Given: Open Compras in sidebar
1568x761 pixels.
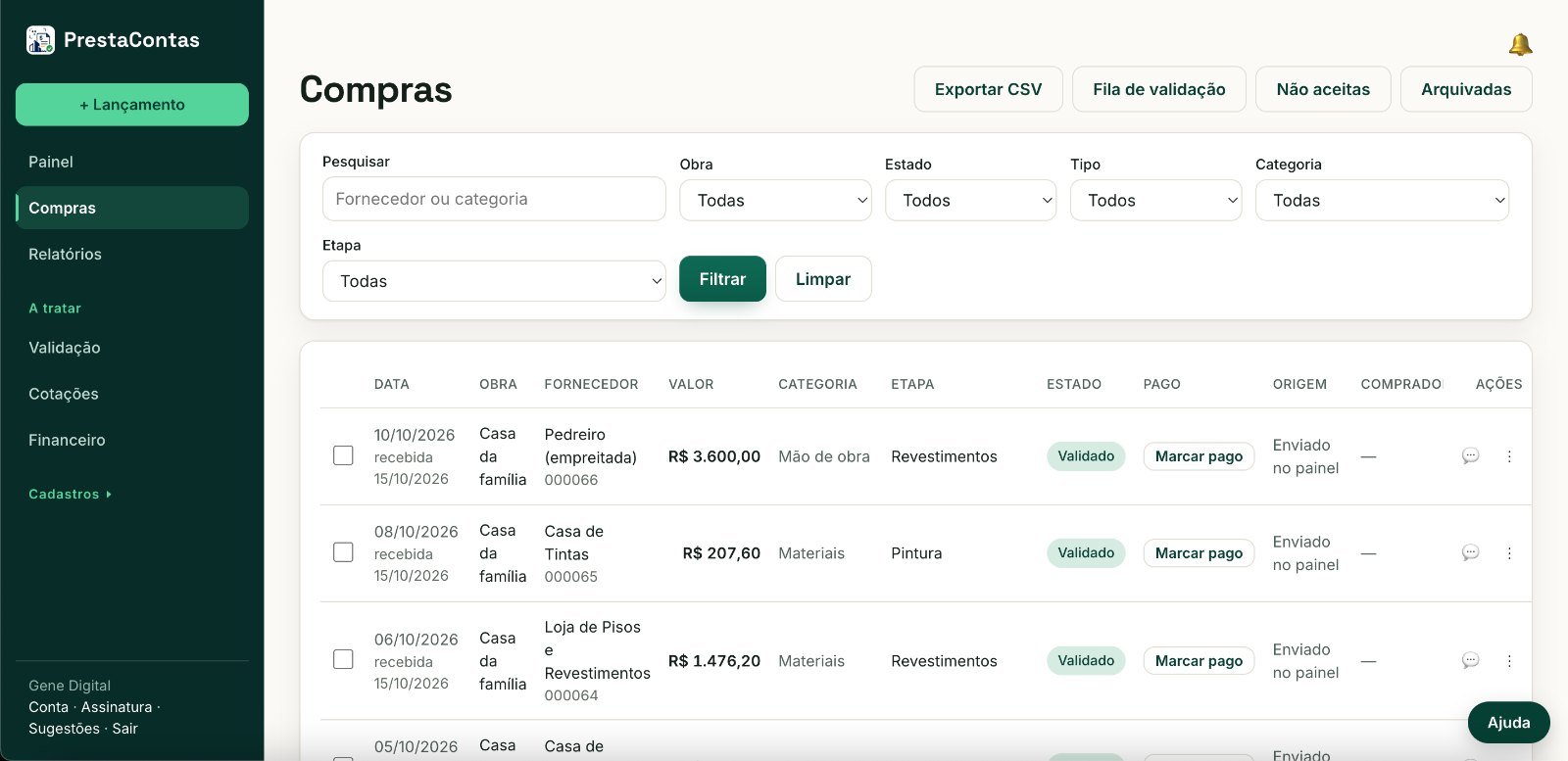Looking at the screenshot, I should [131, 208].
